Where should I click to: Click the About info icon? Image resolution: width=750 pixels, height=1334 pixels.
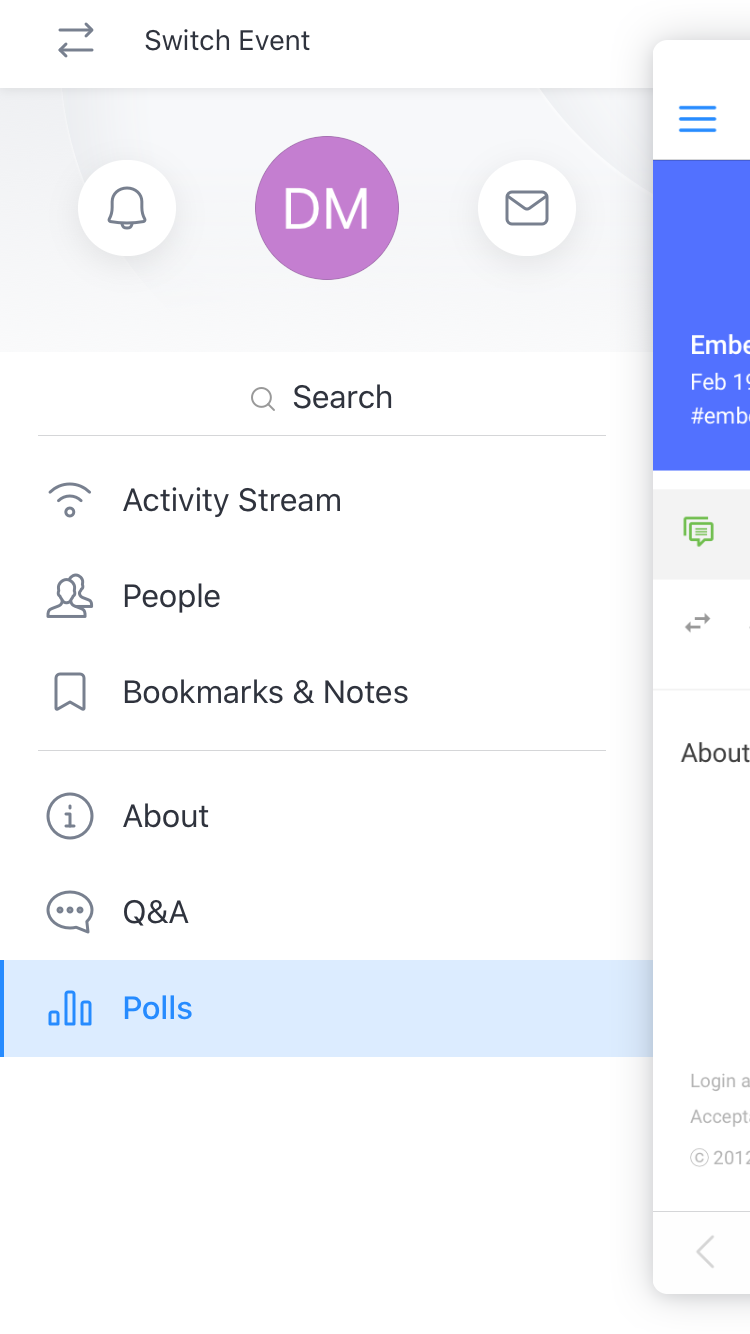[69, 816]
